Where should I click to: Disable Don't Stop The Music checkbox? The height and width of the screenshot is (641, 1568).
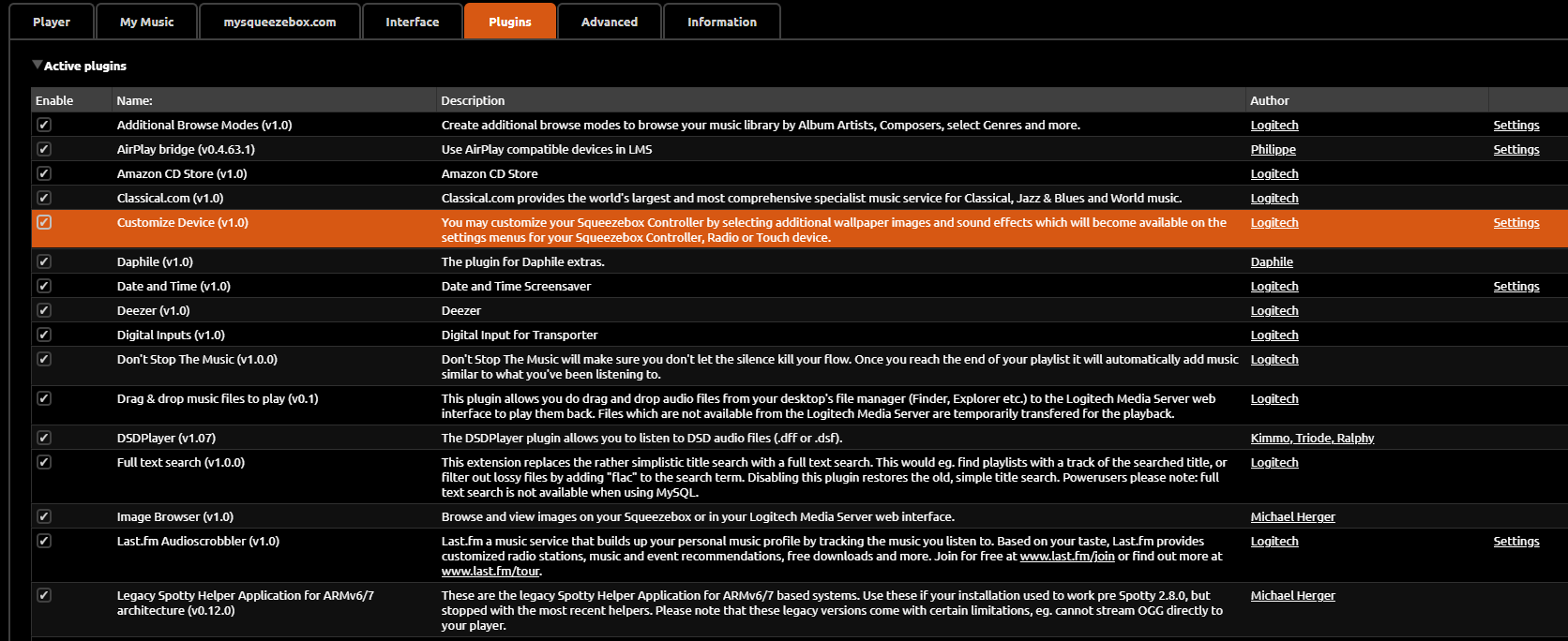click(44, 359)
